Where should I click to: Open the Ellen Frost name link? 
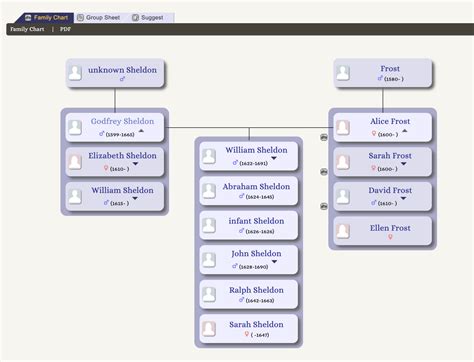[390, 228]
